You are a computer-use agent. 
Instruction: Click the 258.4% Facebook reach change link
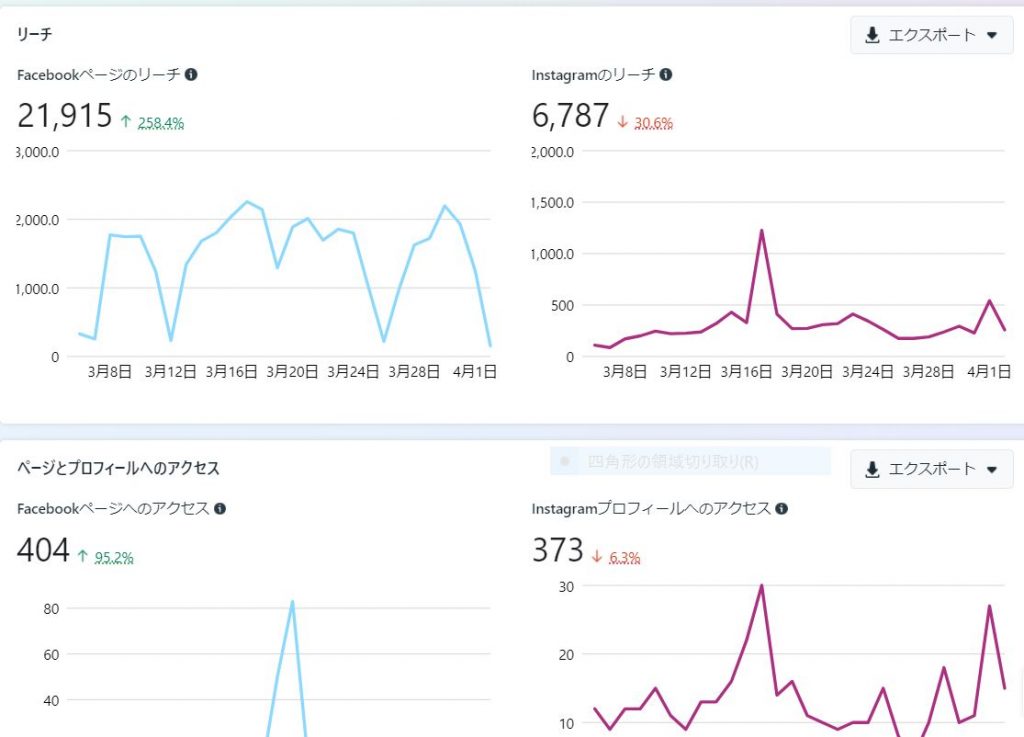tap(161, 123)
